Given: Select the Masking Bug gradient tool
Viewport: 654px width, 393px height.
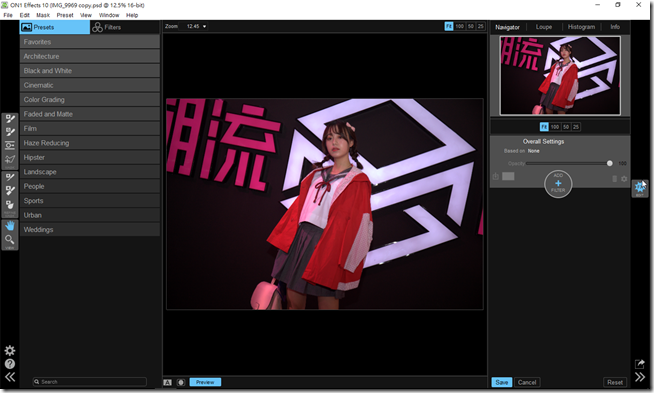Looking at the screenshot, I should click(x=10, y=146).
